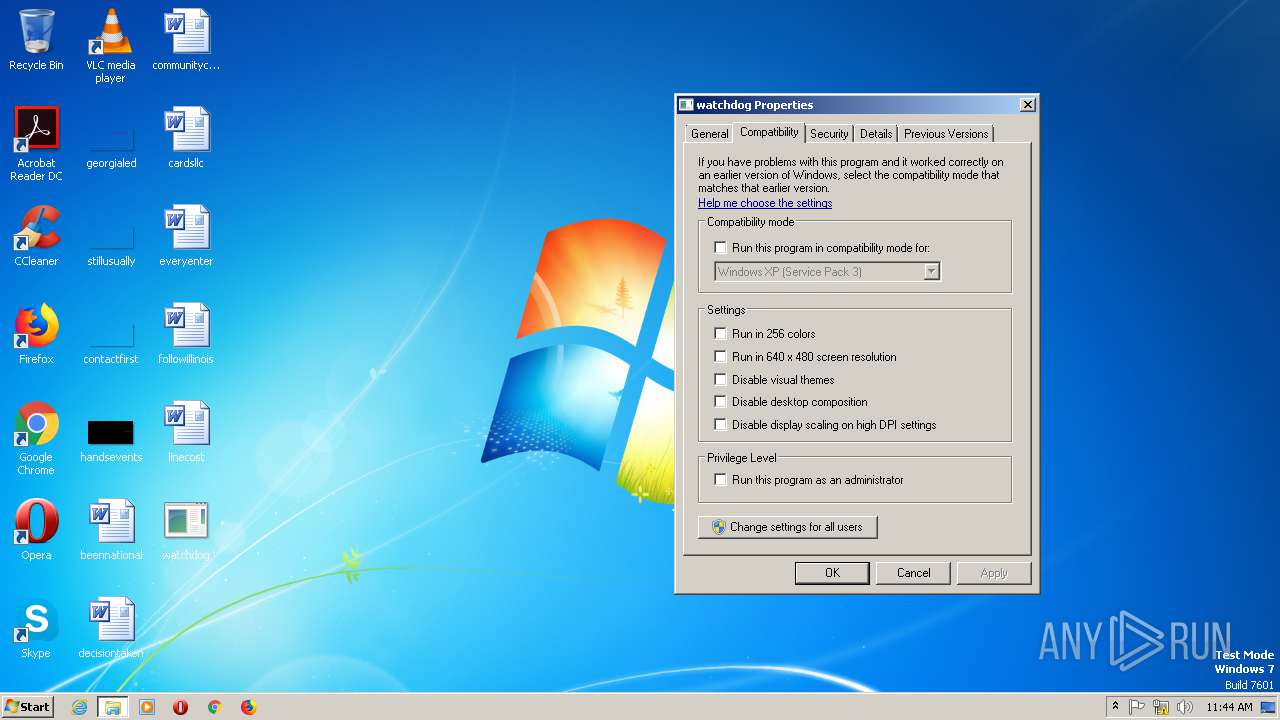Check Disable visual themes
Viewport: 1280px width, 720px height.
[720, 380]
